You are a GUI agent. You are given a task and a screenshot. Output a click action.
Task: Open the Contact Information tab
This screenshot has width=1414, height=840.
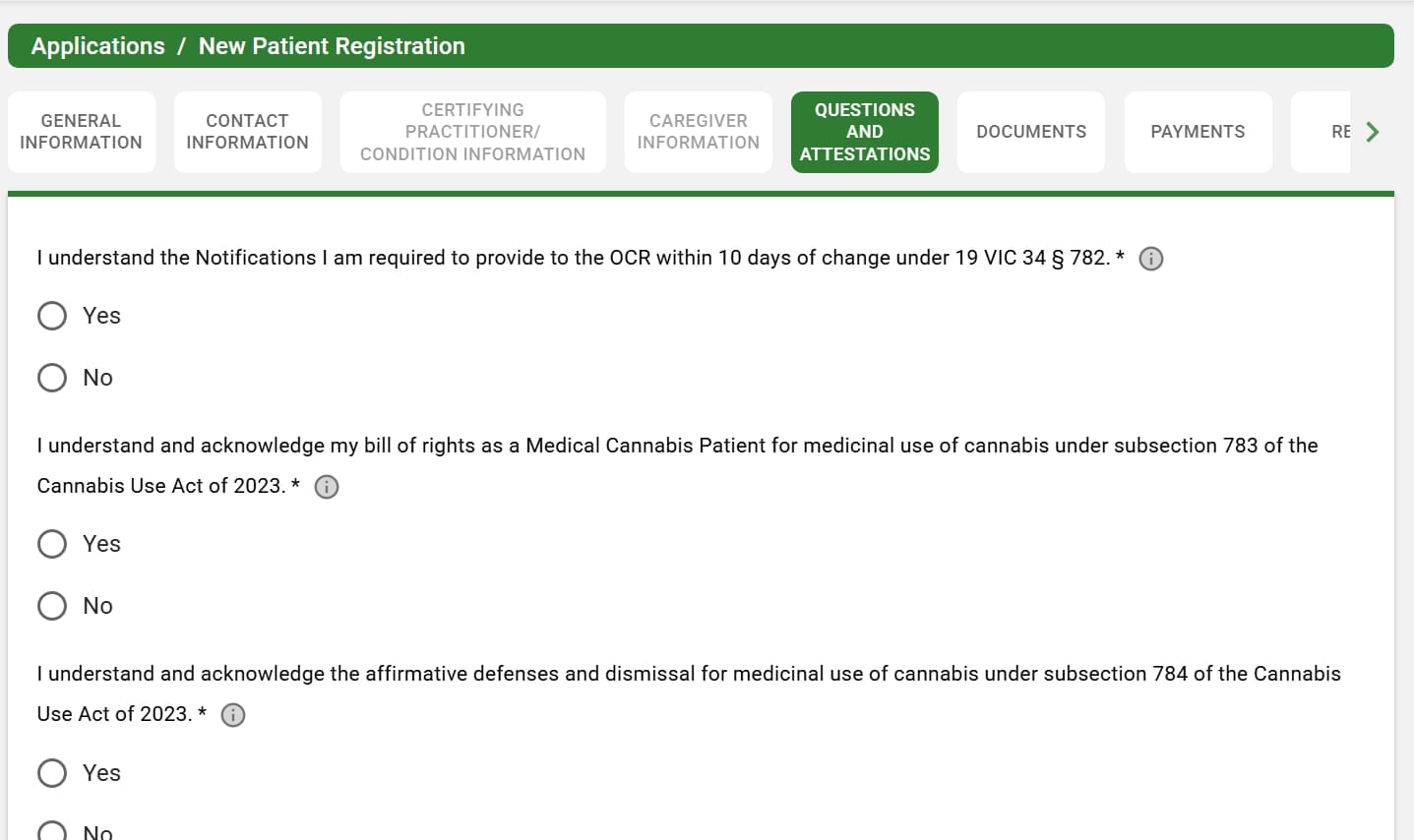click(247, 131)
